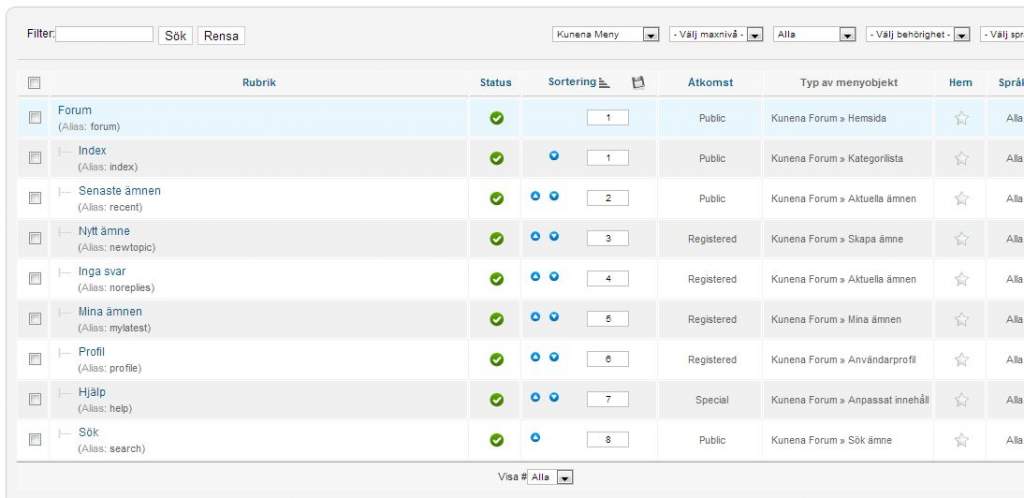Image resolution: width=1024 pixels, height=498 pixels.
Task: Move Sök item up with arrow icon
Action: tap(535, 437)
